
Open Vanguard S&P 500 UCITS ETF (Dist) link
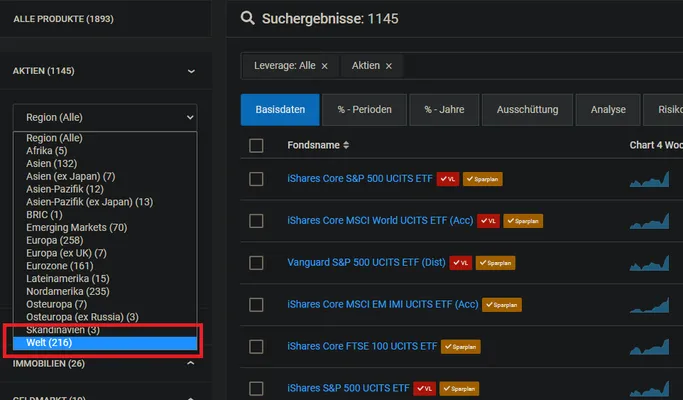coord(366,262)
